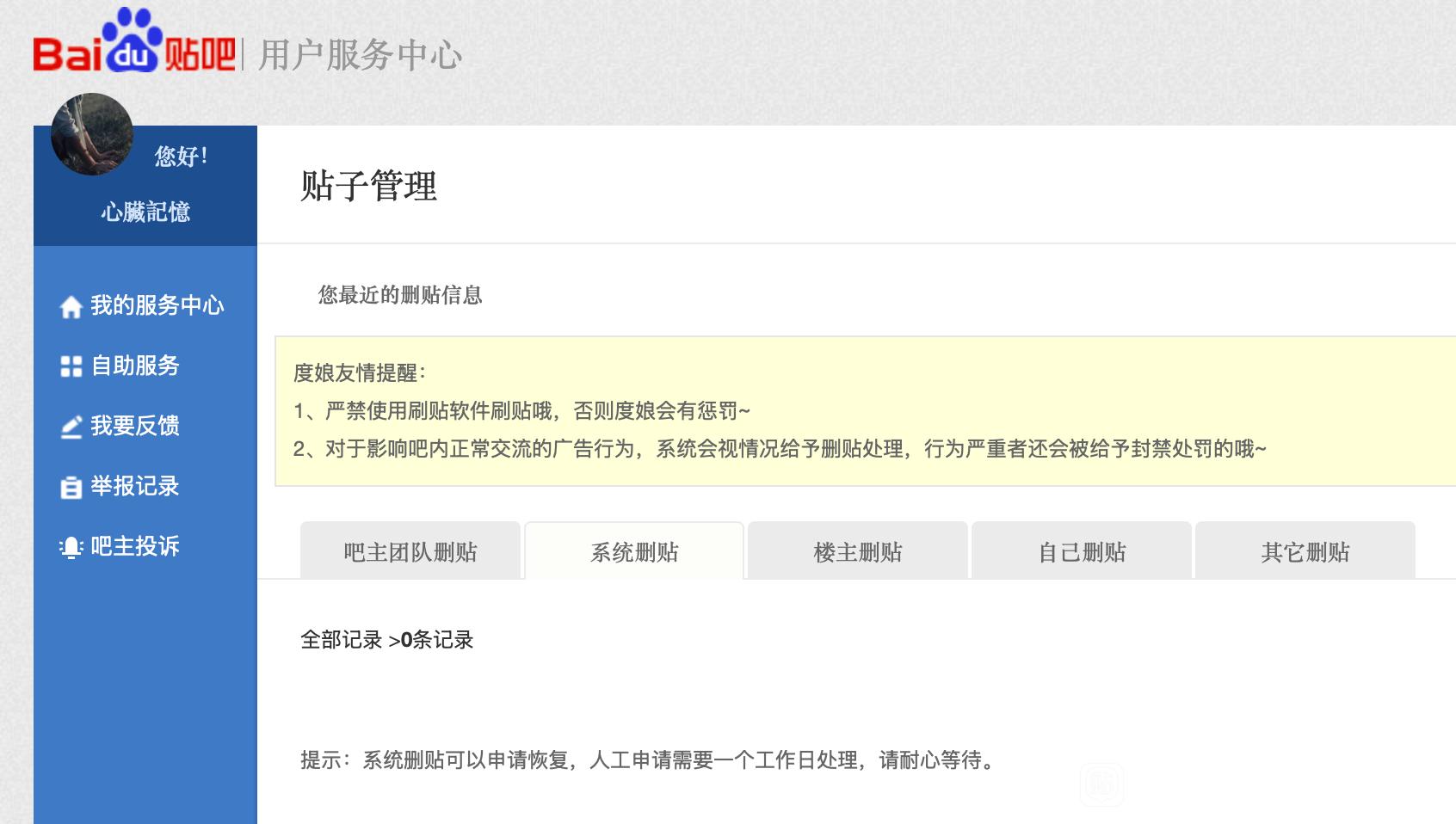
Task: Switch to the 自己删贴 tab
Action: point(1082,551)
